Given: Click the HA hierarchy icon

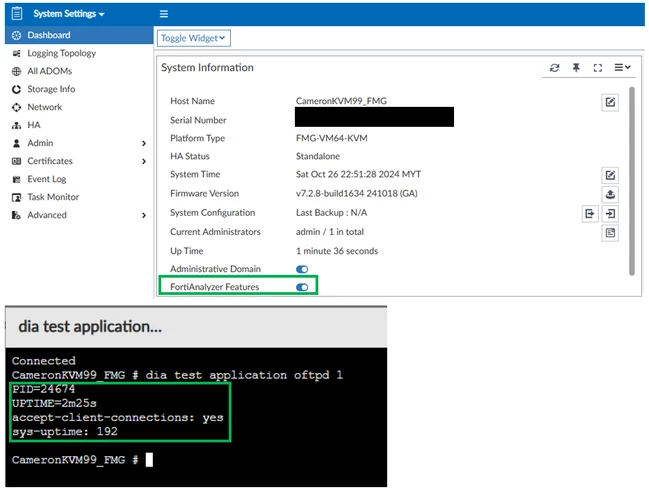Looking at the screenshot, I should coord(16,125).
